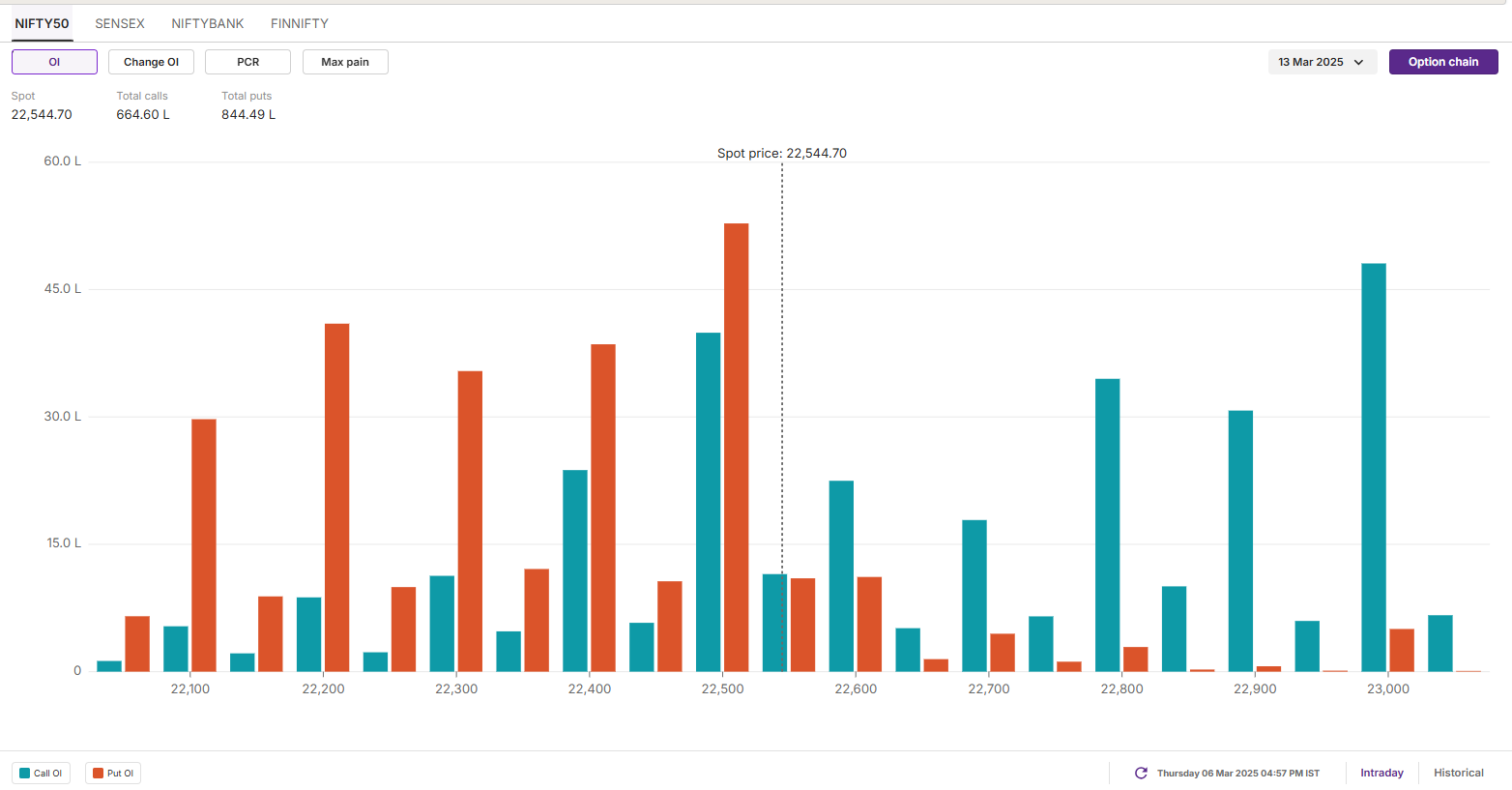The image size is (1512, 790).
Task: Toggle Put OI series in legend
Action: pos(113,774)
